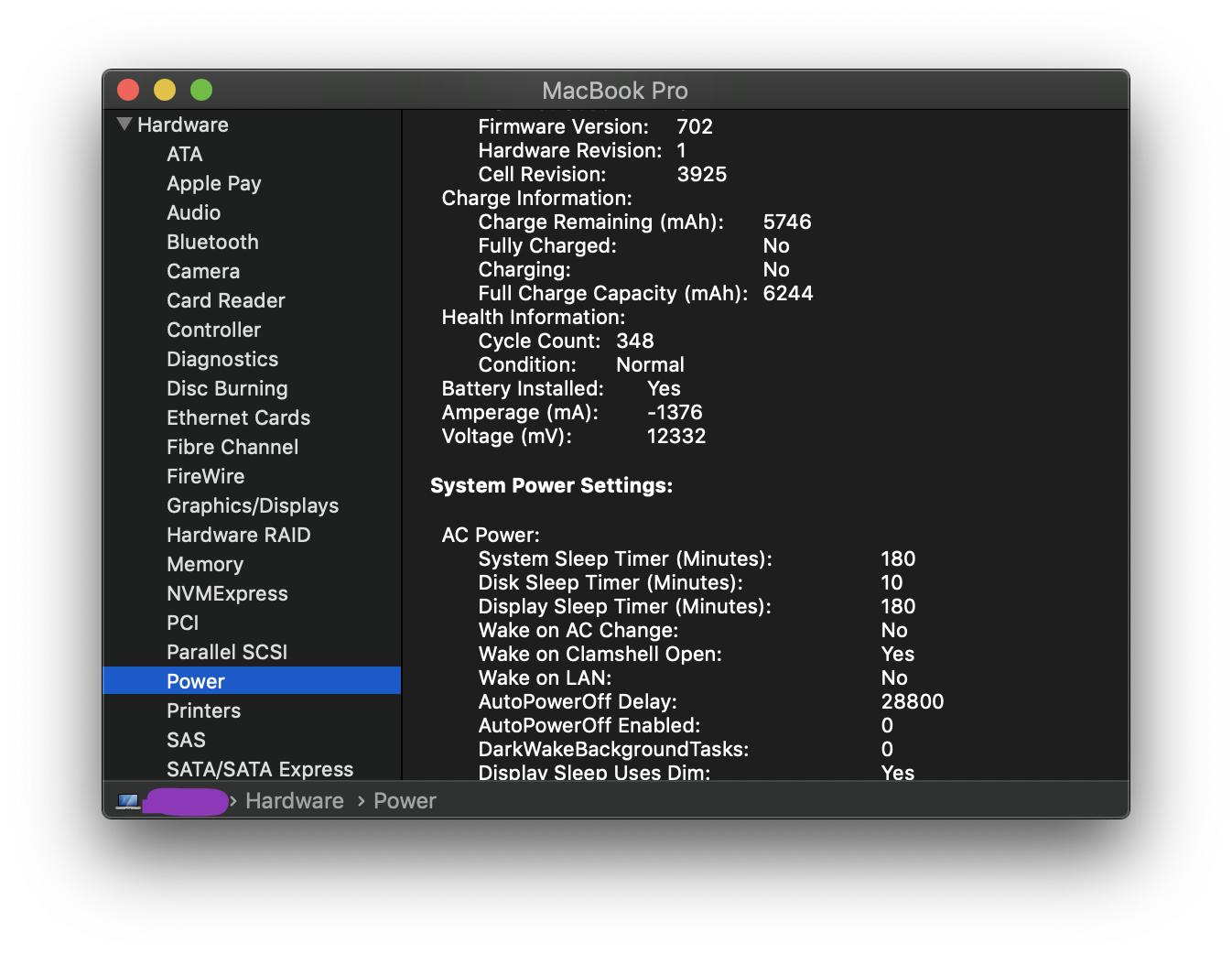This screenshot has width=1232, height=954.
Task: Click the Hardware category label in sidebar
Action: (183, 125)
